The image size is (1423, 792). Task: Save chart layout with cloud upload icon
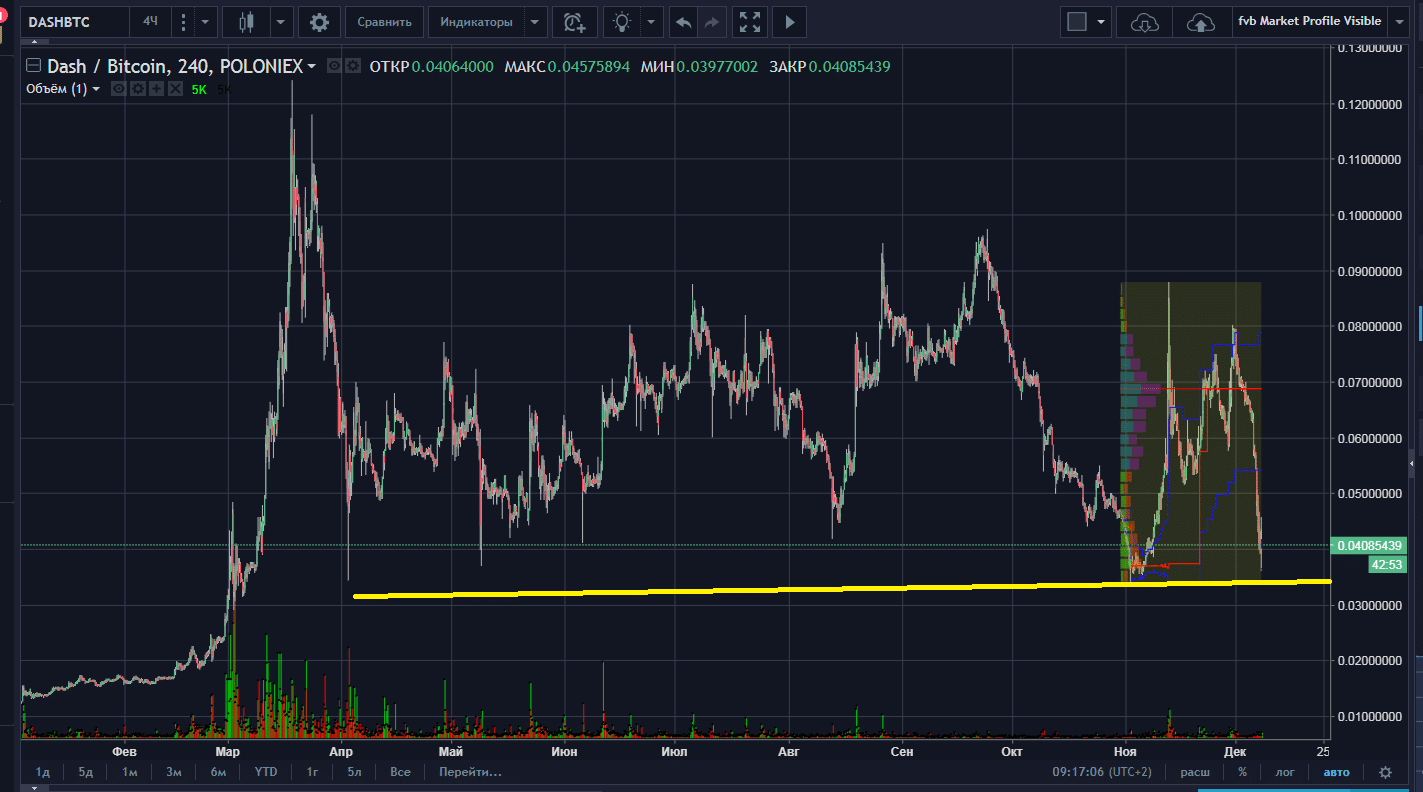coord(1200,21)
